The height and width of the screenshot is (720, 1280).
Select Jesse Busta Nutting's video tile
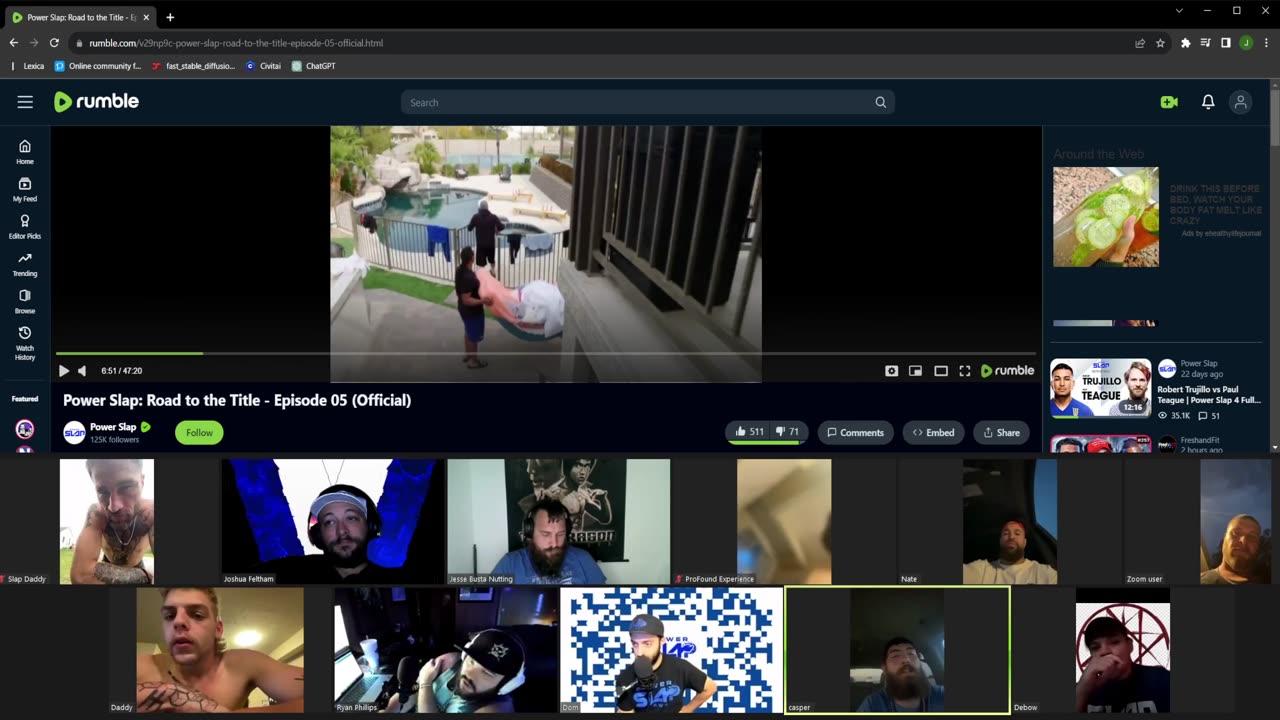(558, 522)
